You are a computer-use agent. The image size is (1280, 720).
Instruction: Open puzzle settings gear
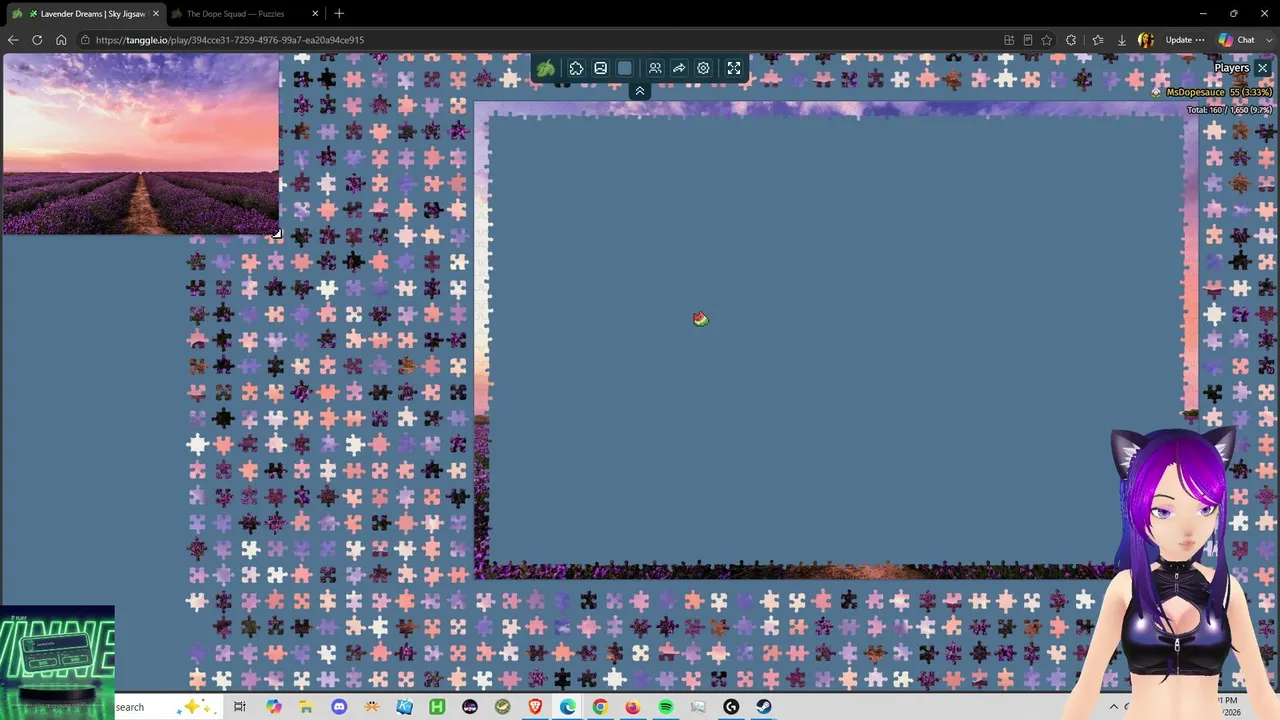coord(703,68)
